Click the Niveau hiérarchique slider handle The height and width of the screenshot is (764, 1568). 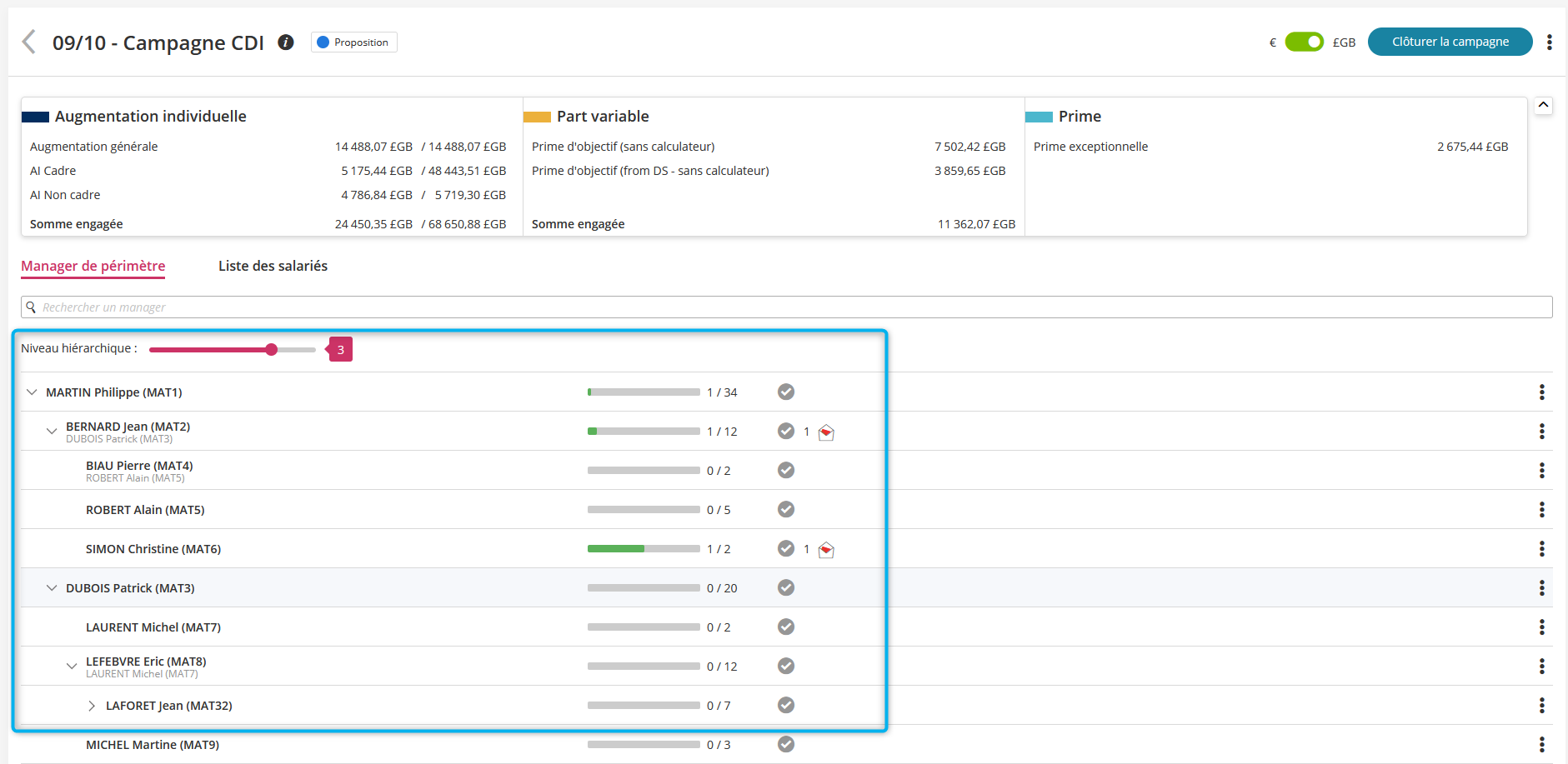(x=272, y=350)
